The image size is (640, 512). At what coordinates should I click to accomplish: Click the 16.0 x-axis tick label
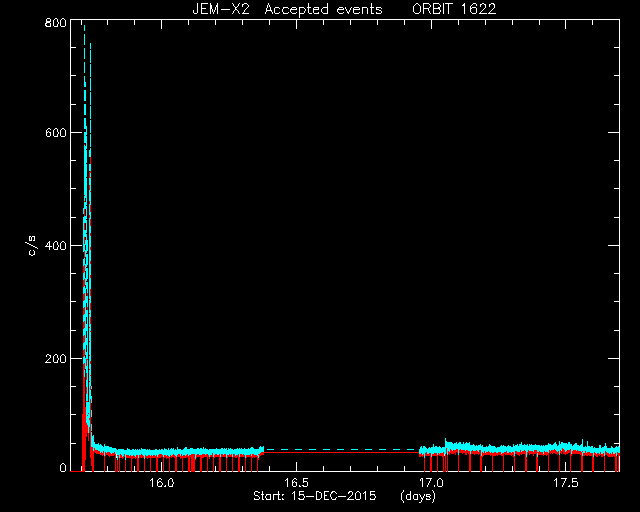point(162,483)
